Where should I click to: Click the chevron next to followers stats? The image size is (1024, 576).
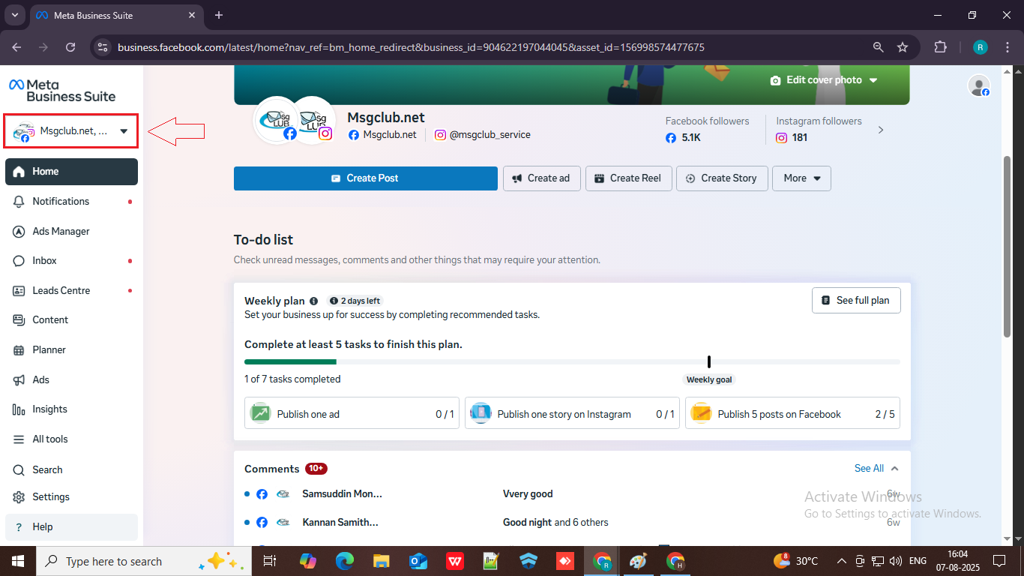pyautogui.click(x=880, y=130)
